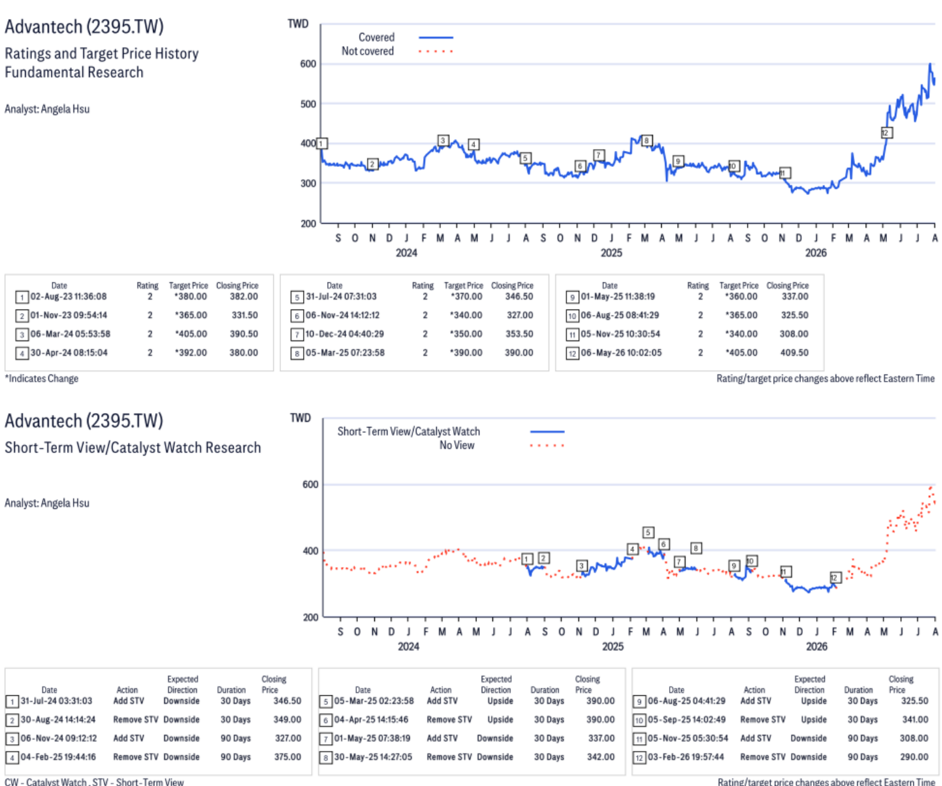Click the 'Short-Term View/Catalyst Watch' legend label
The width and height of the screenshot is (942, 786).
coord(409,431)
